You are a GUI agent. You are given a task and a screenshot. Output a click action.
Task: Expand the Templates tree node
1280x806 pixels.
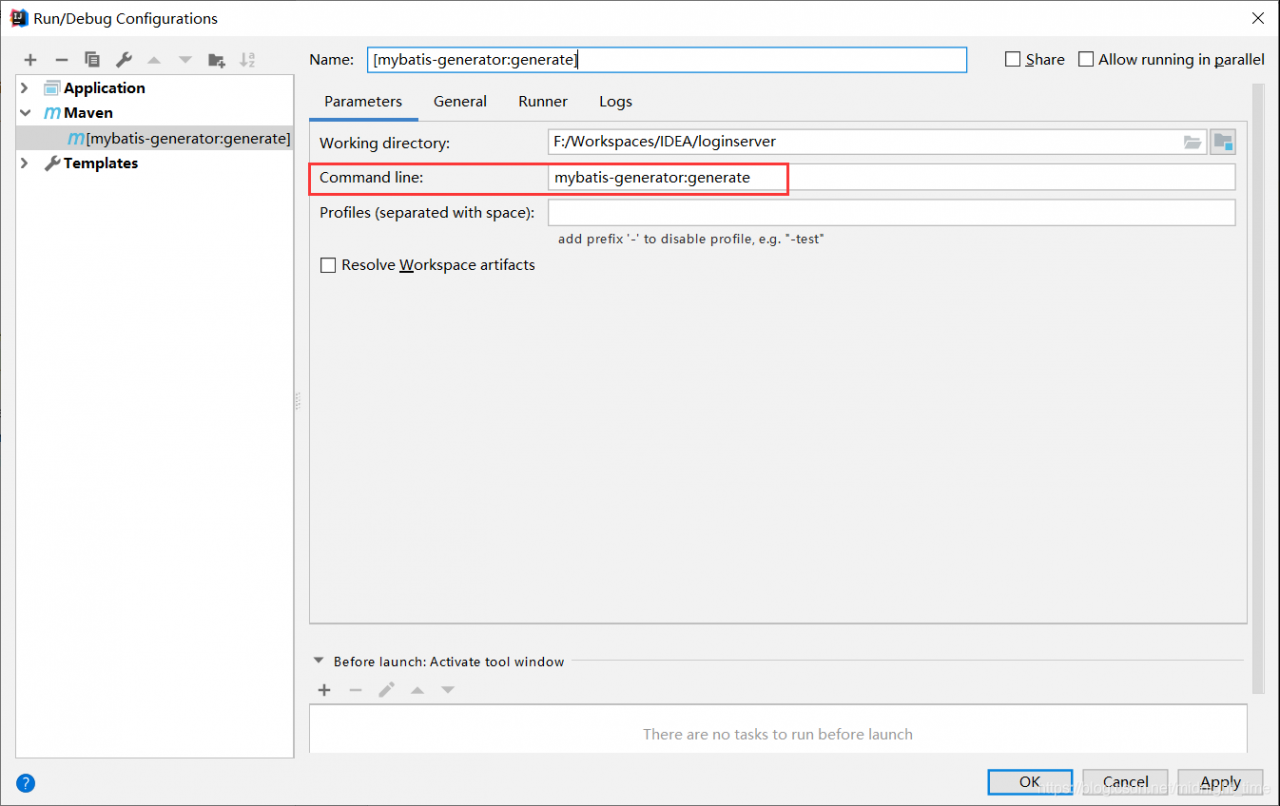(x=25, y=163)
